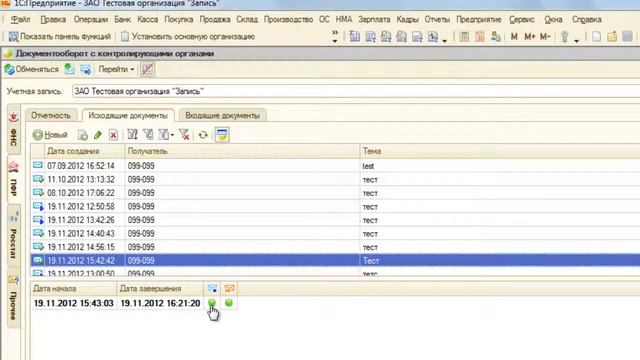This screenshot has height=360, width=640.
Task: Click highlighted row dated 19.11.2012 15:42:42
Action: point(336,260)
